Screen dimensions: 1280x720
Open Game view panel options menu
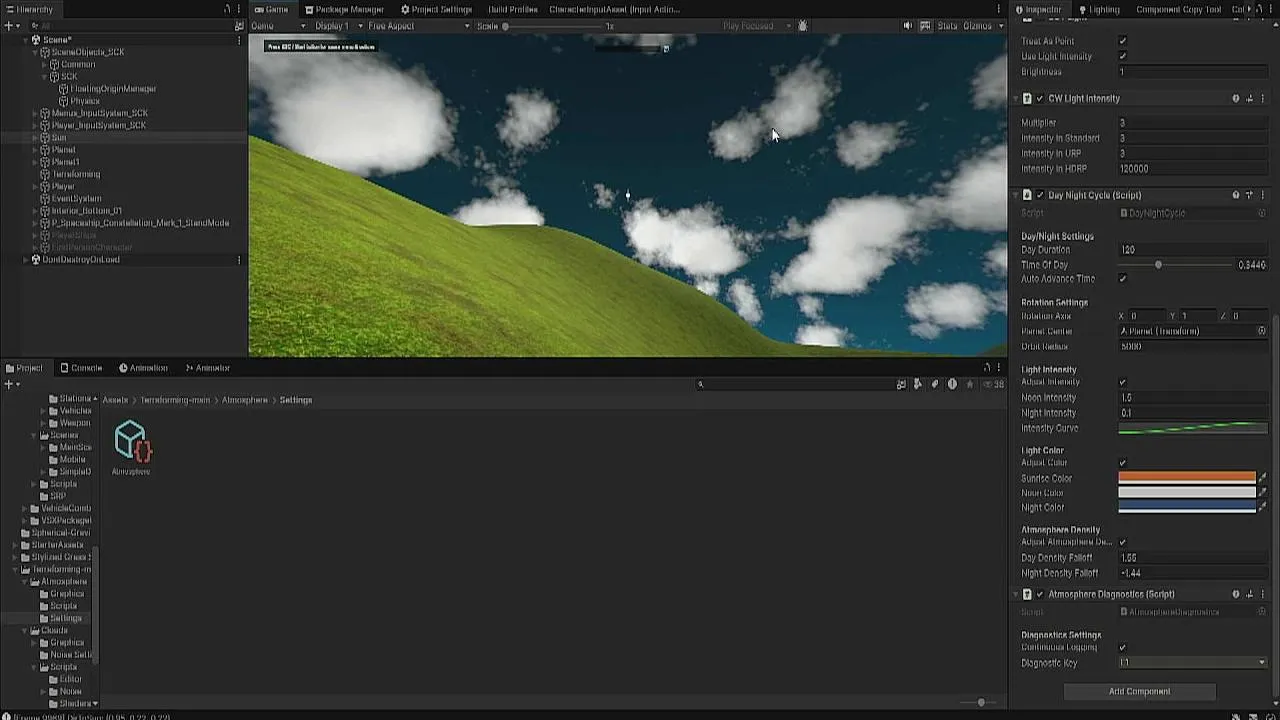point(999,9)
